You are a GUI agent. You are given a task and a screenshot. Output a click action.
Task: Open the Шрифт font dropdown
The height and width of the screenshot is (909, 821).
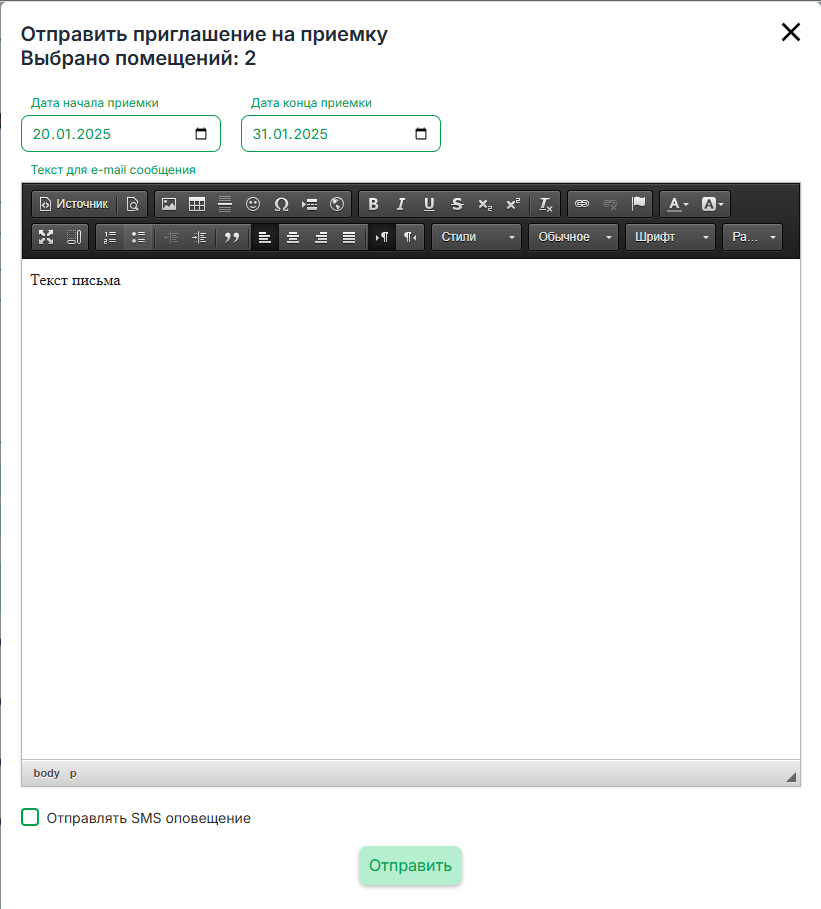coord(670,237)
